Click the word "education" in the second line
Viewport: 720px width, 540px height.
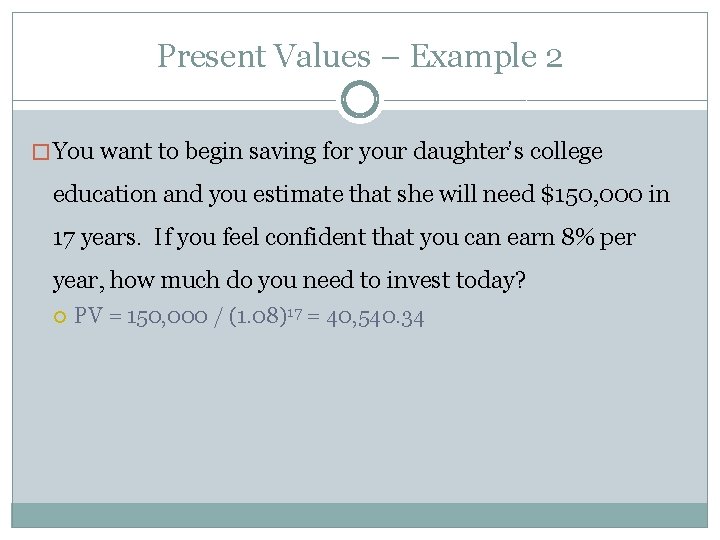[x=103, y=196]
